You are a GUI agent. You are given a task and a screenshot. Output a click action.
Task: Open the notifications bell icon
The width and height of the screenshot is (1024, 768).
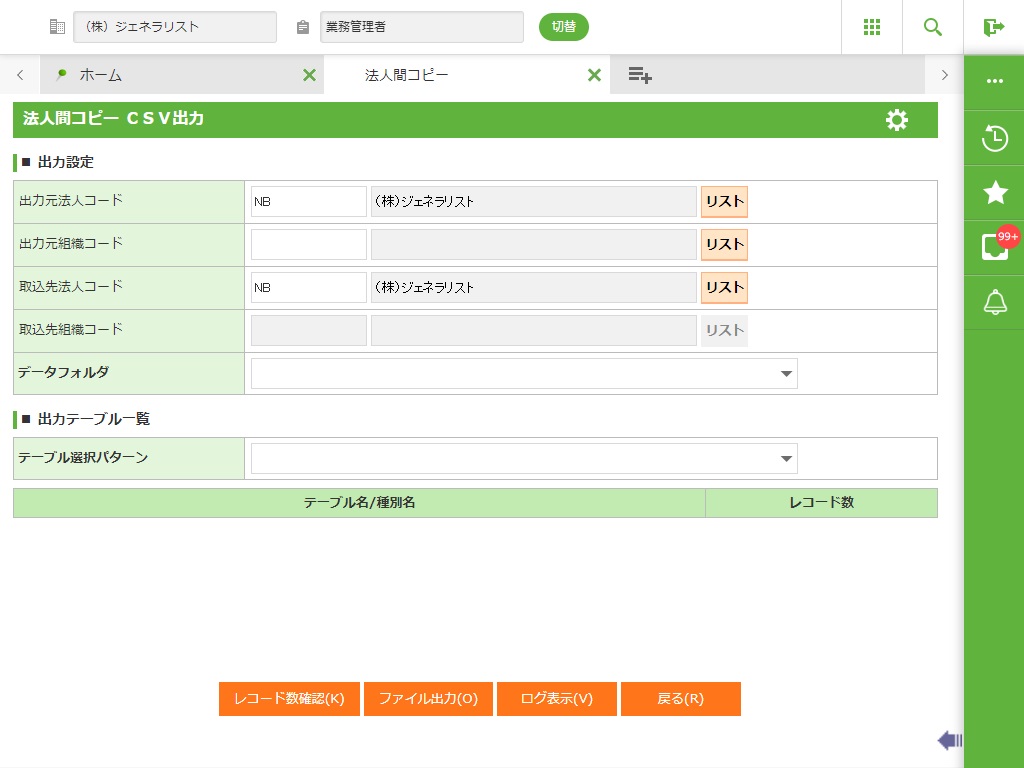click(x=994, y=302)
